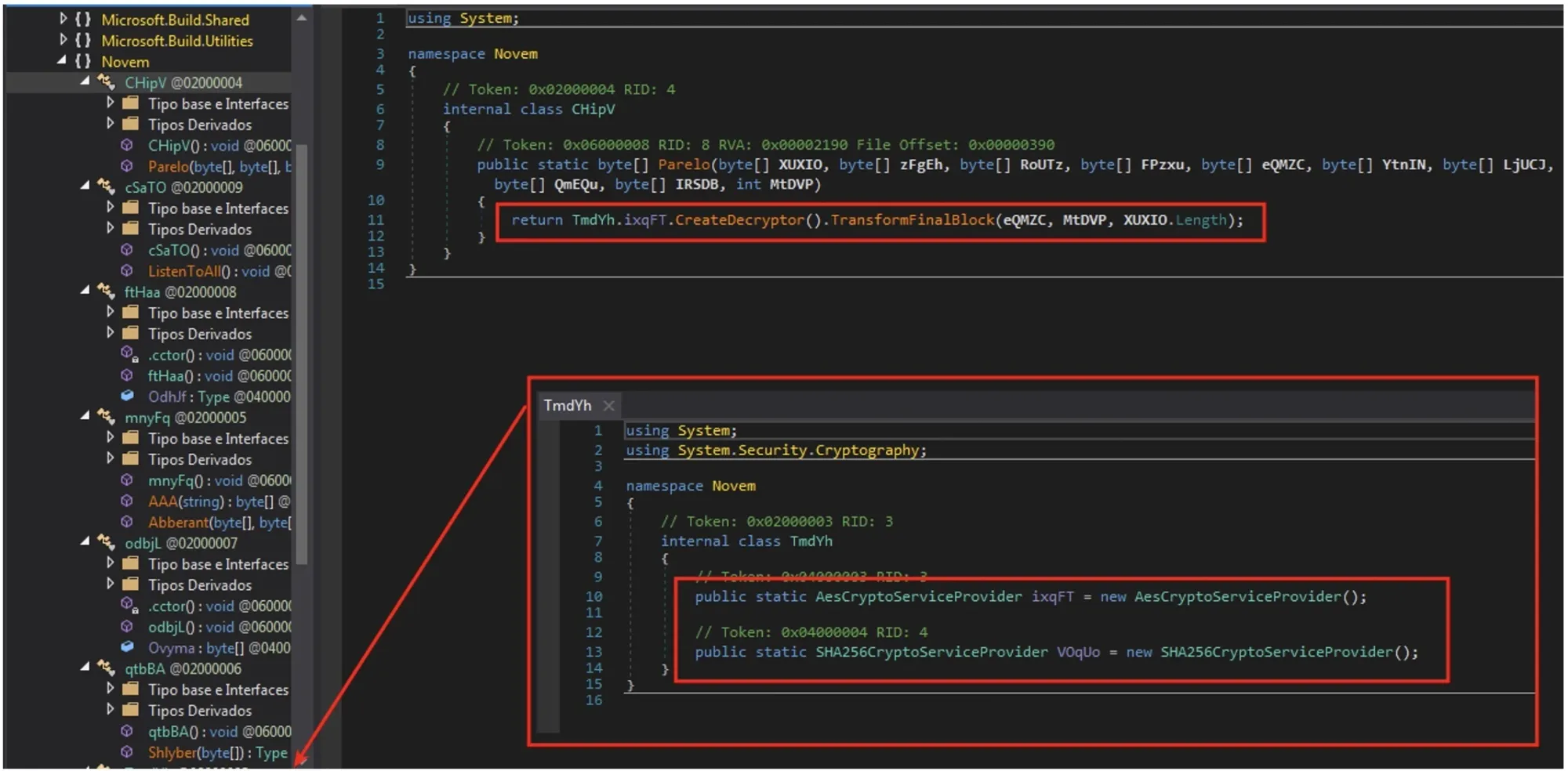Click the odbjL .cctor static constructor icon
The width and height of the screenshot is (1568, 771).
(x=129, y=605)
